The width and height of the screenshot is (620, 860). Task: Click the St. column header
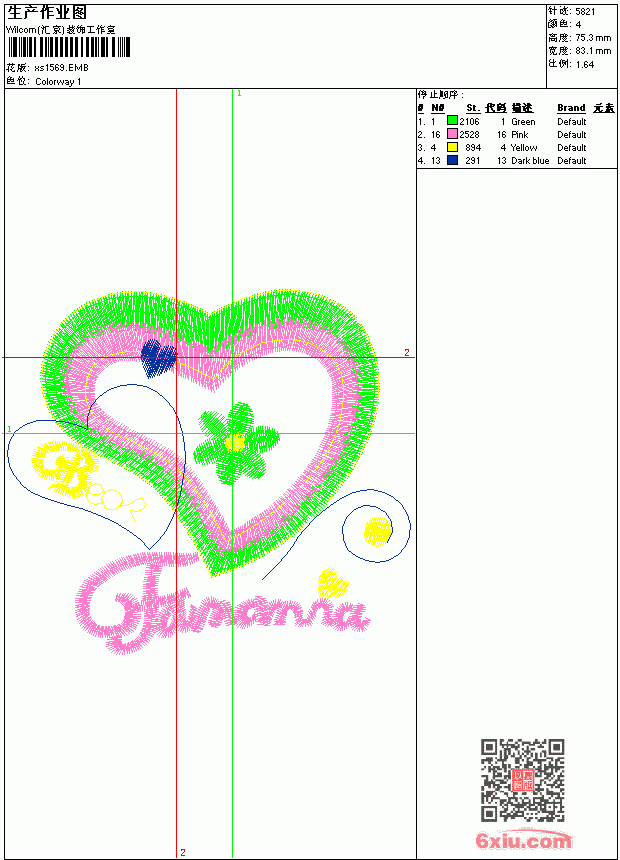[473, 108]
